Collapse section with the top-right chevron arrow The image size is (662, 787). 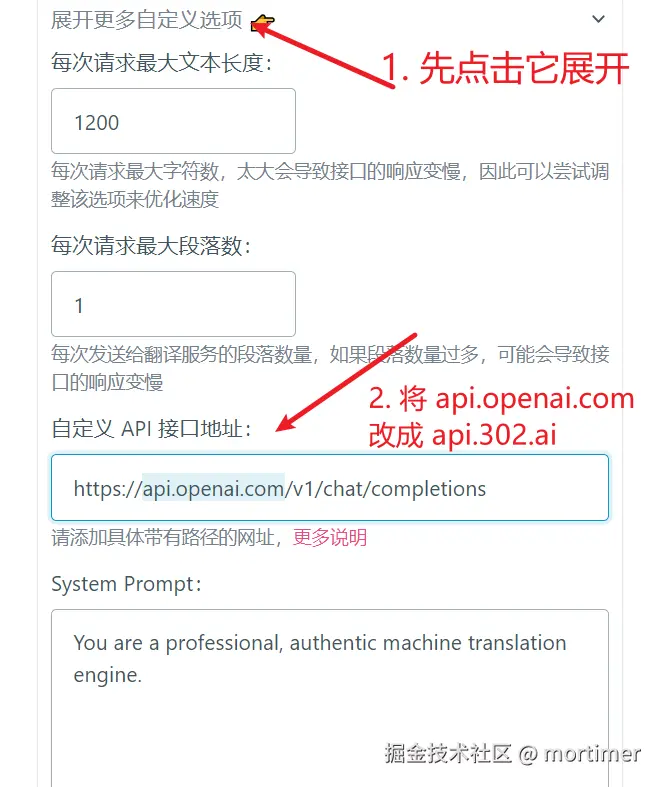pyautogui.click(x=598, y=19)
